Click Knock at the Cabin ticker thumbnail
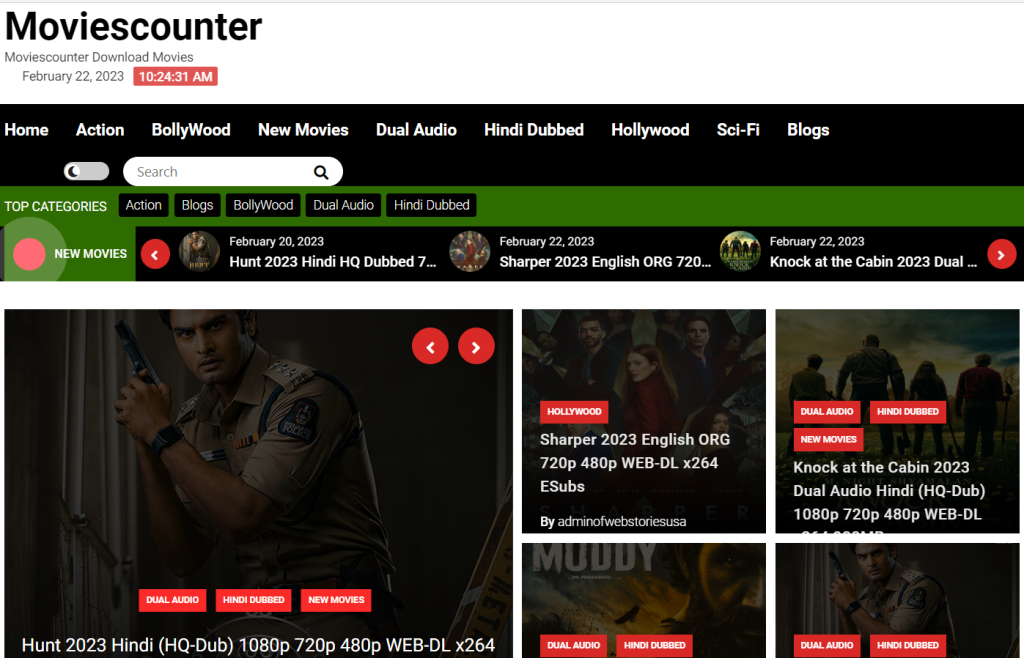This screenshot has height=658, width=1024. point(740,251)
